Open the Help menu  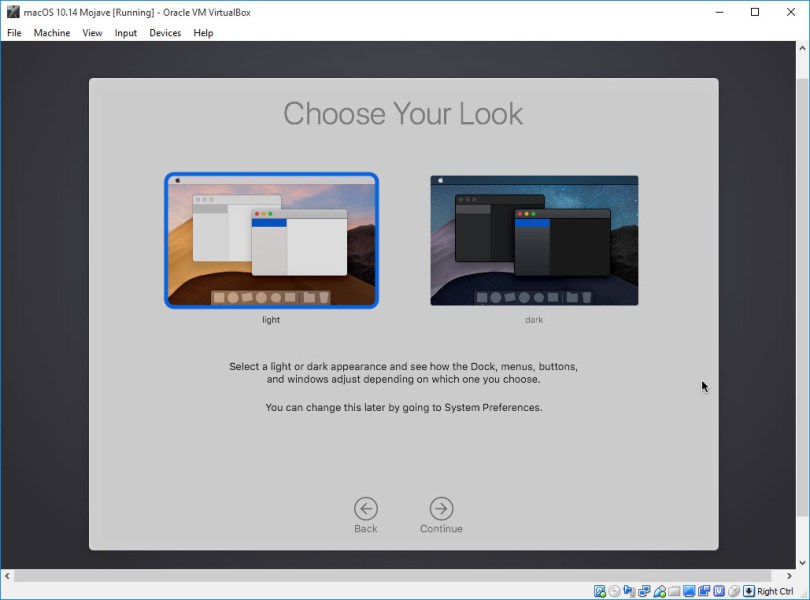tap(203, 33)
